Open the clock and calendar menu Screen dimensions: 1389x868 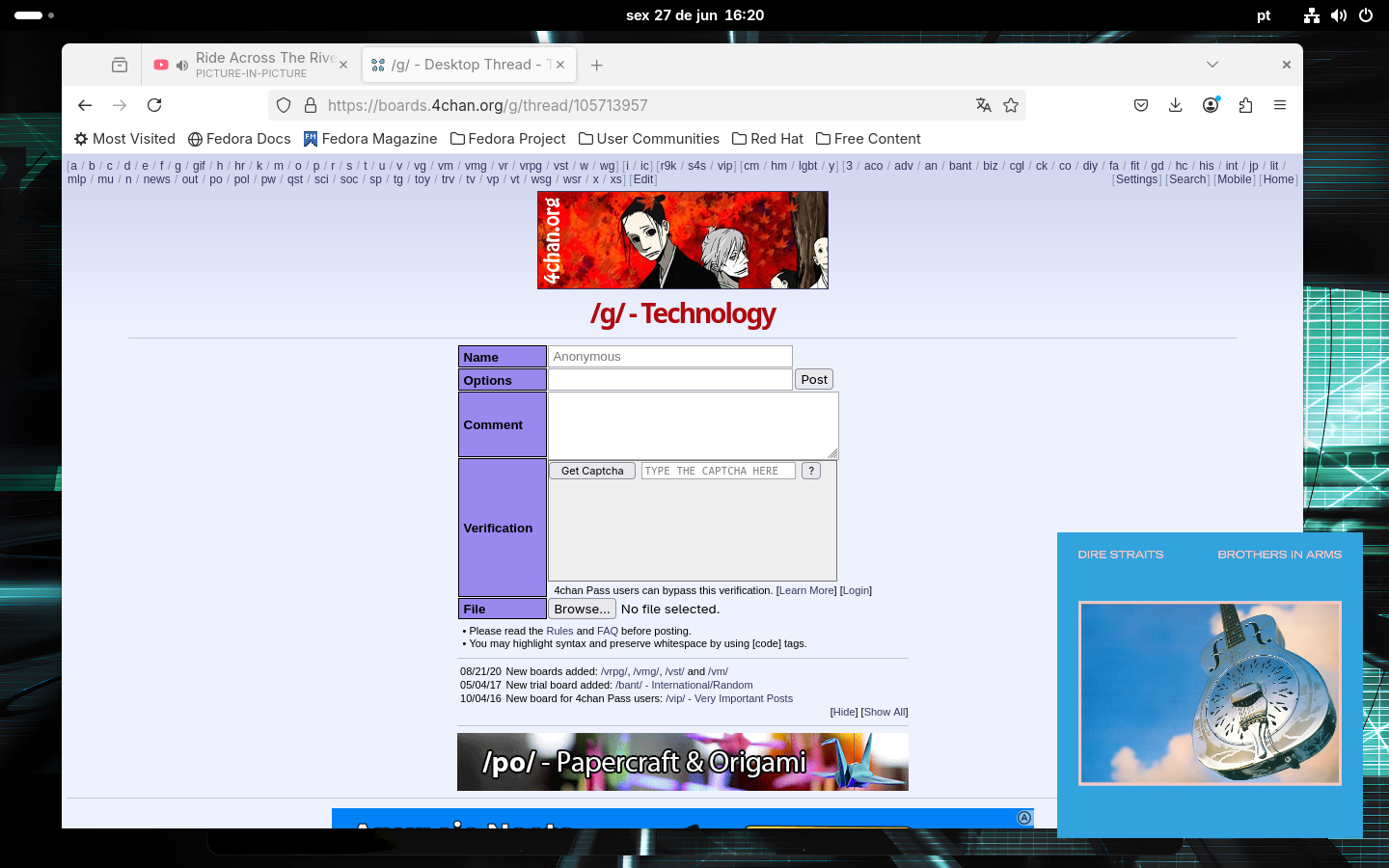pyautogui.click(x=694, y=15)
